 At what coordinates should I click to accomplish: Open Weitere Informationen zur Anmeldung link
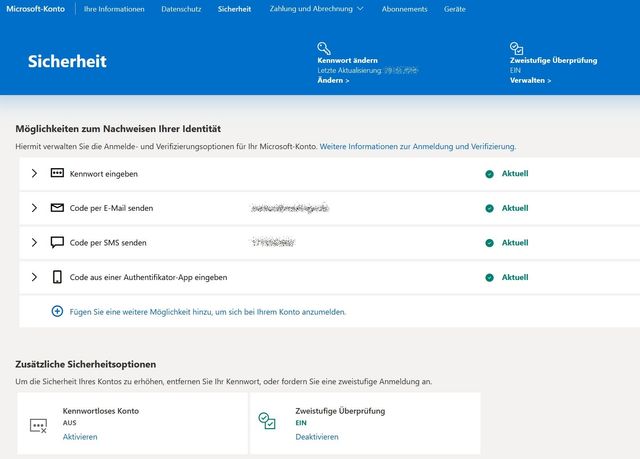click(417, 146)
